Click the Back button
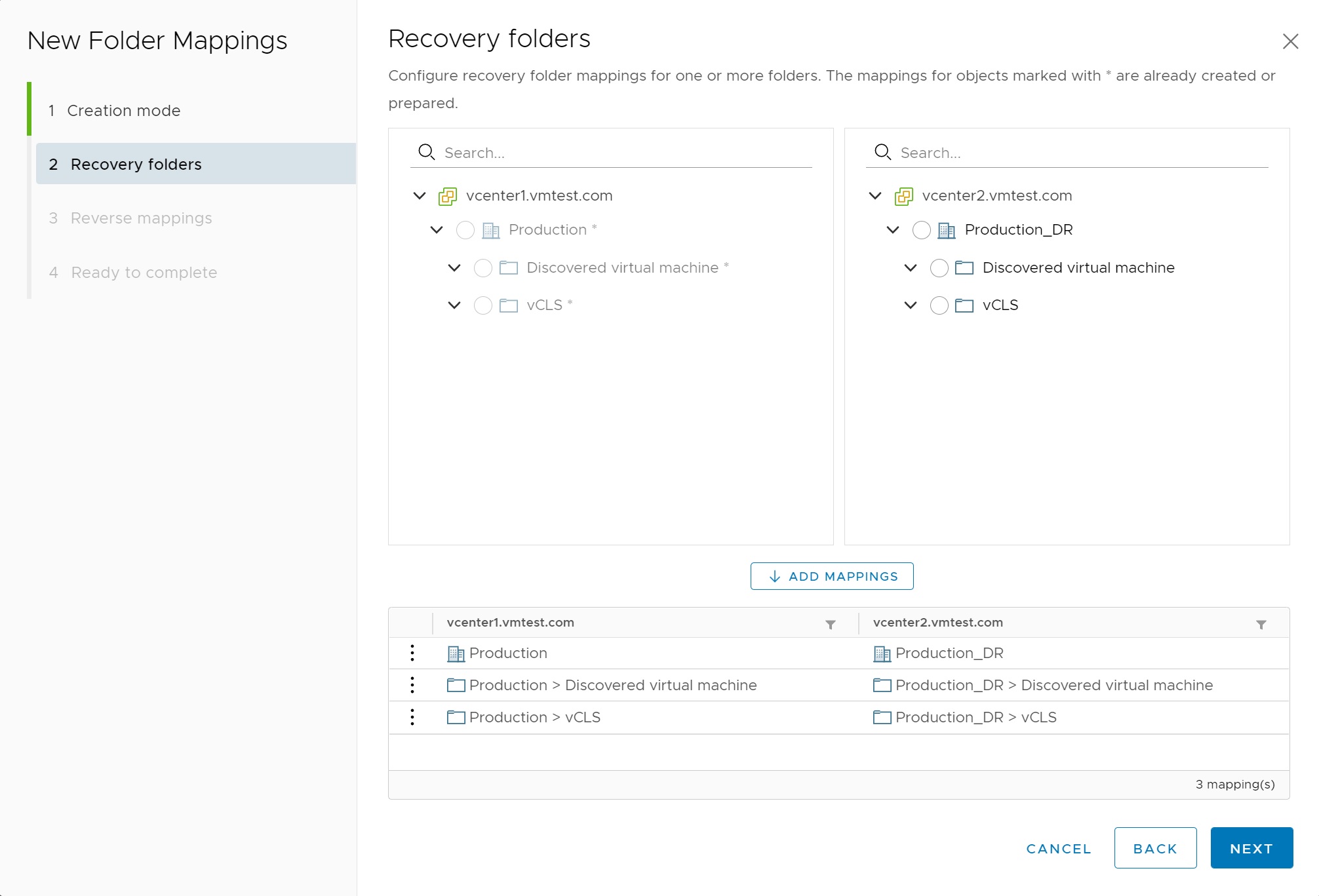 [1154, 848]
